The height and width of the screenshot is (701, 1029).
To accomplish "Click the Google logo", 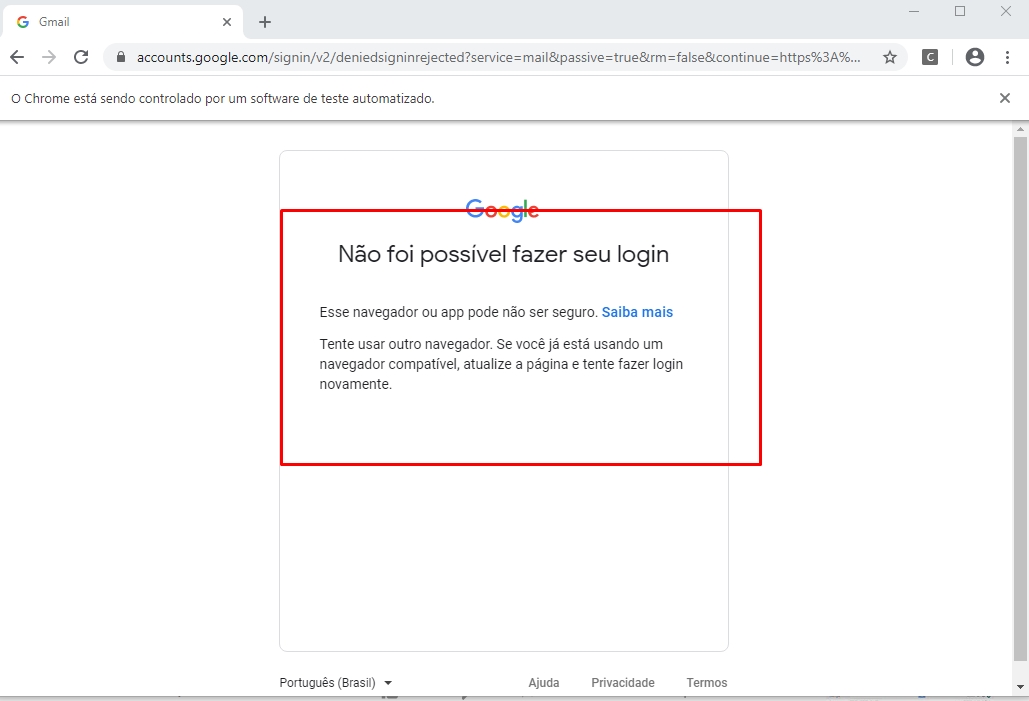I will [x=502, y=210].
